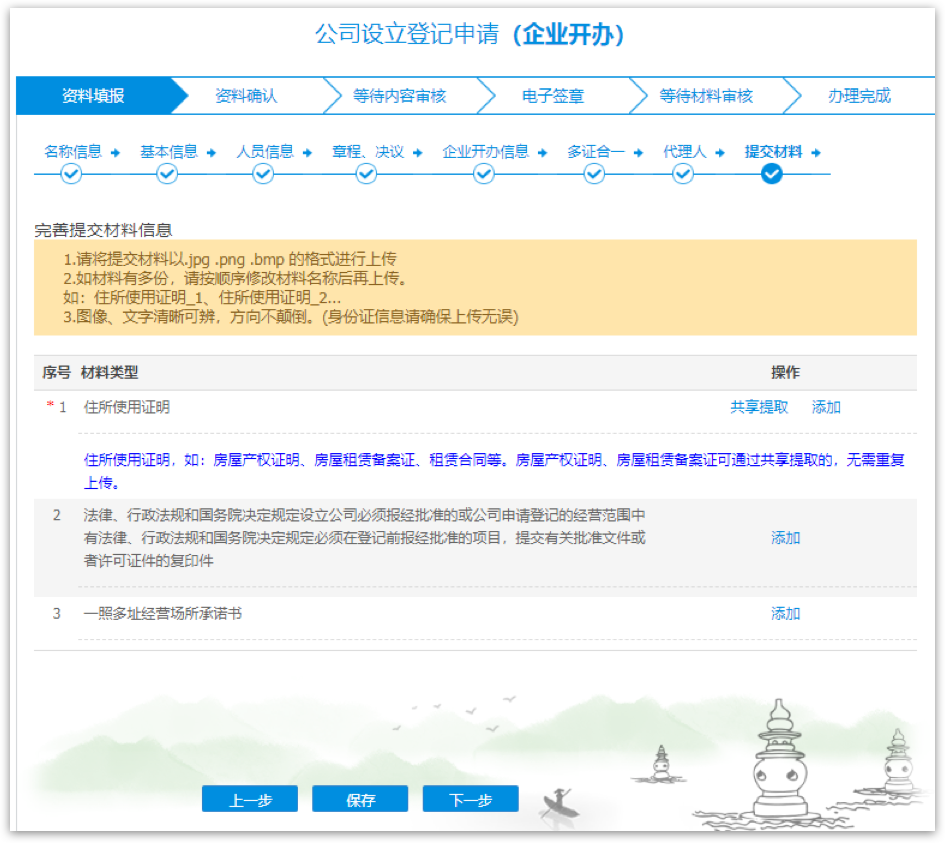Click the 材料类型 column header
Viewport: 945px width, 843px height.
pos(110,372)
